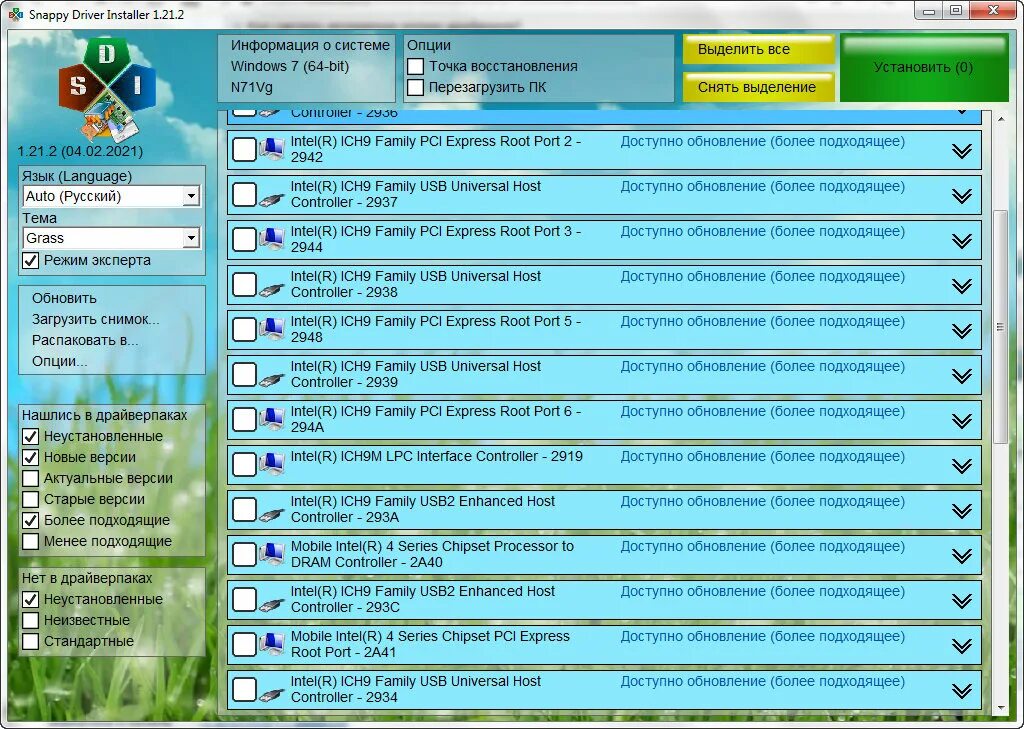This screenshot has width=1024, height=729.
Task: Select row Intel(R) ICH9 Family USB Universal Host Controller - 2939
Action: click(x=604, y=375)
